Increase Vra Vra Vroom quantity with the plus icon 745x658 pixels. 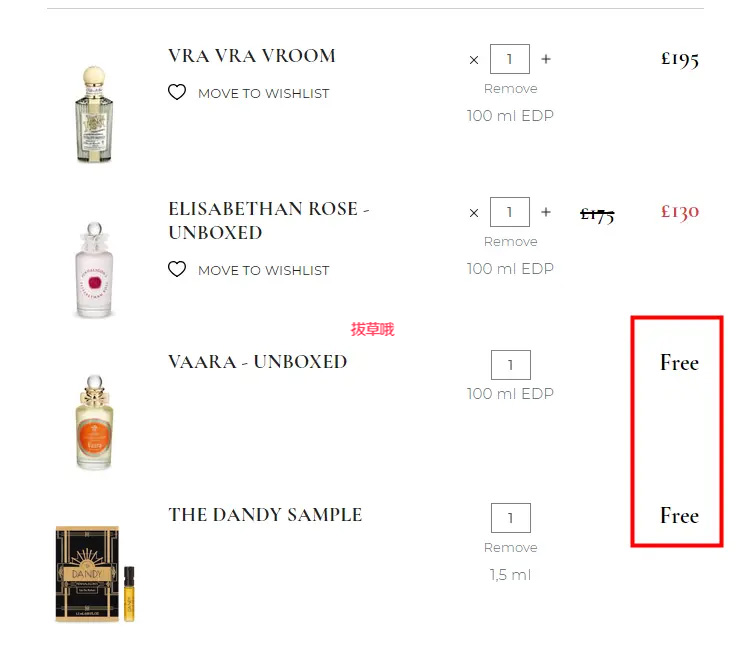tap(546, 59)
